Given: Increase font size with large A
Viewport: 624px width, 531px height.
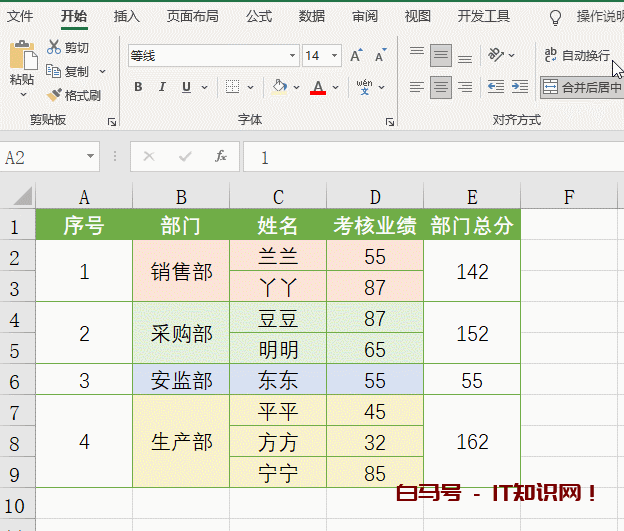Looking at the screenshot, I should (356, 55).
